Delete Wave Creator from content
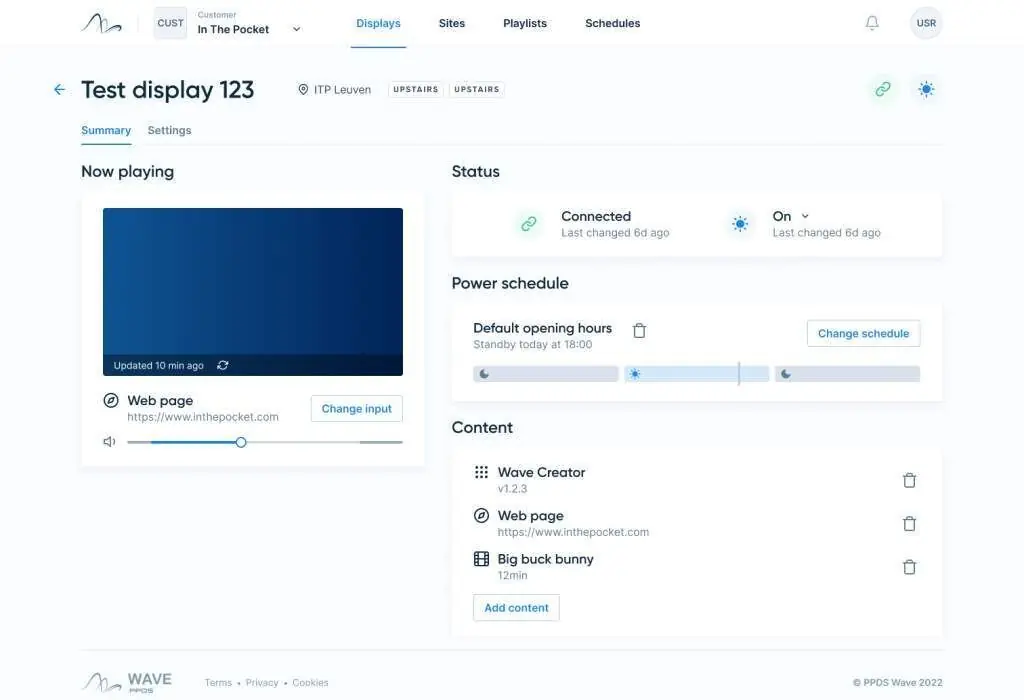1024x700 pixels. click(x=909, y=480)
